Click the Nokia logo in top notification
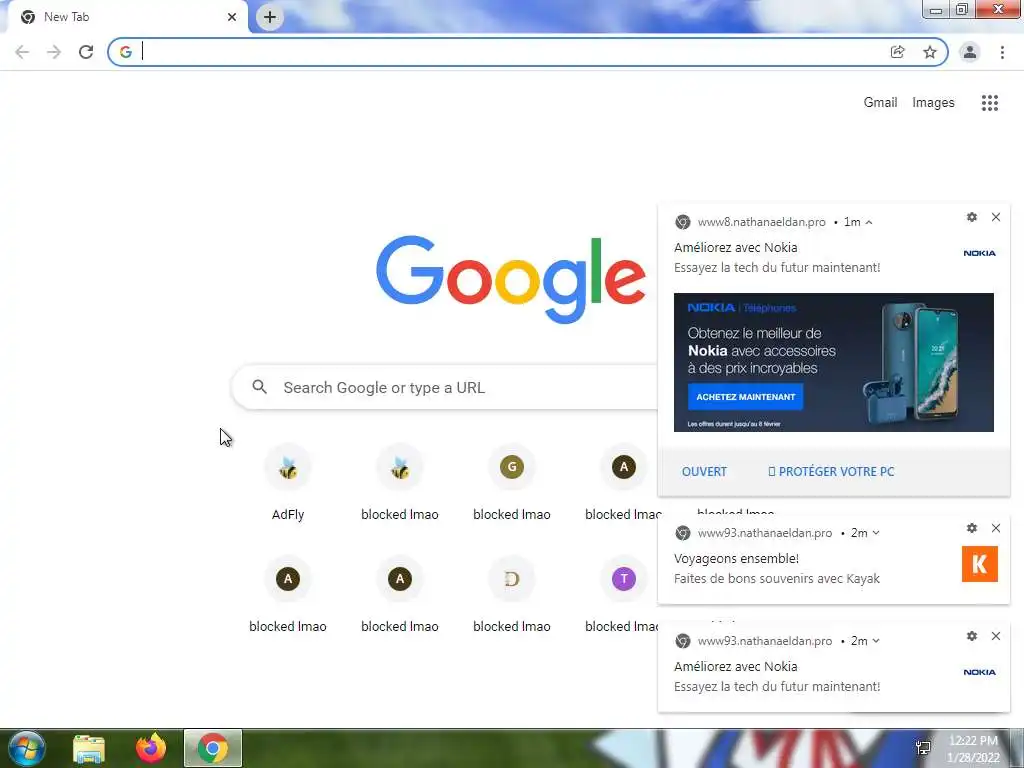1024x768 pixels. tap(980, 253)
